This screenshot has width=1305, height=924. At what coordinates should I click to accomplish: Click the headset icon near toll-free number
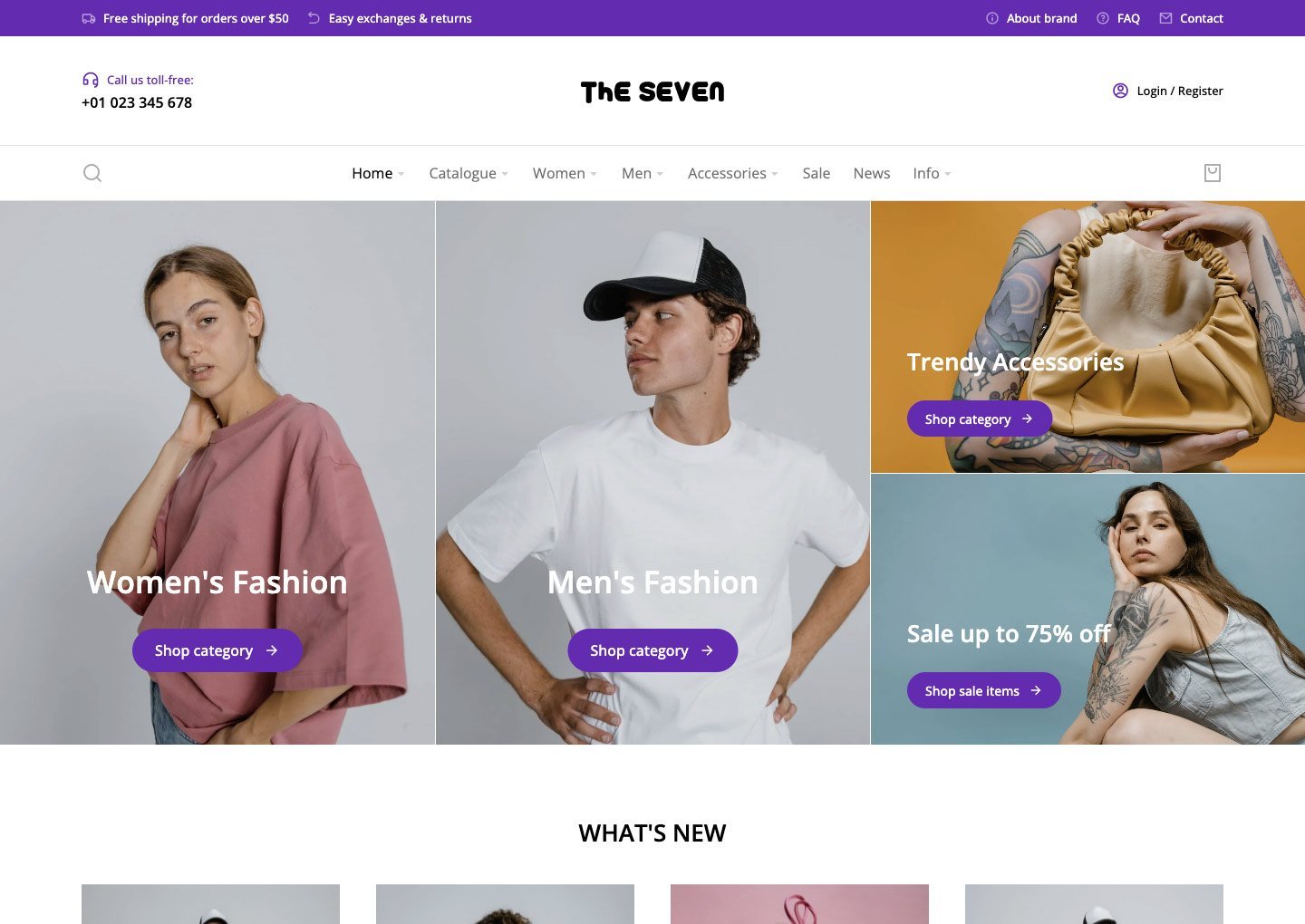point(91,80)
